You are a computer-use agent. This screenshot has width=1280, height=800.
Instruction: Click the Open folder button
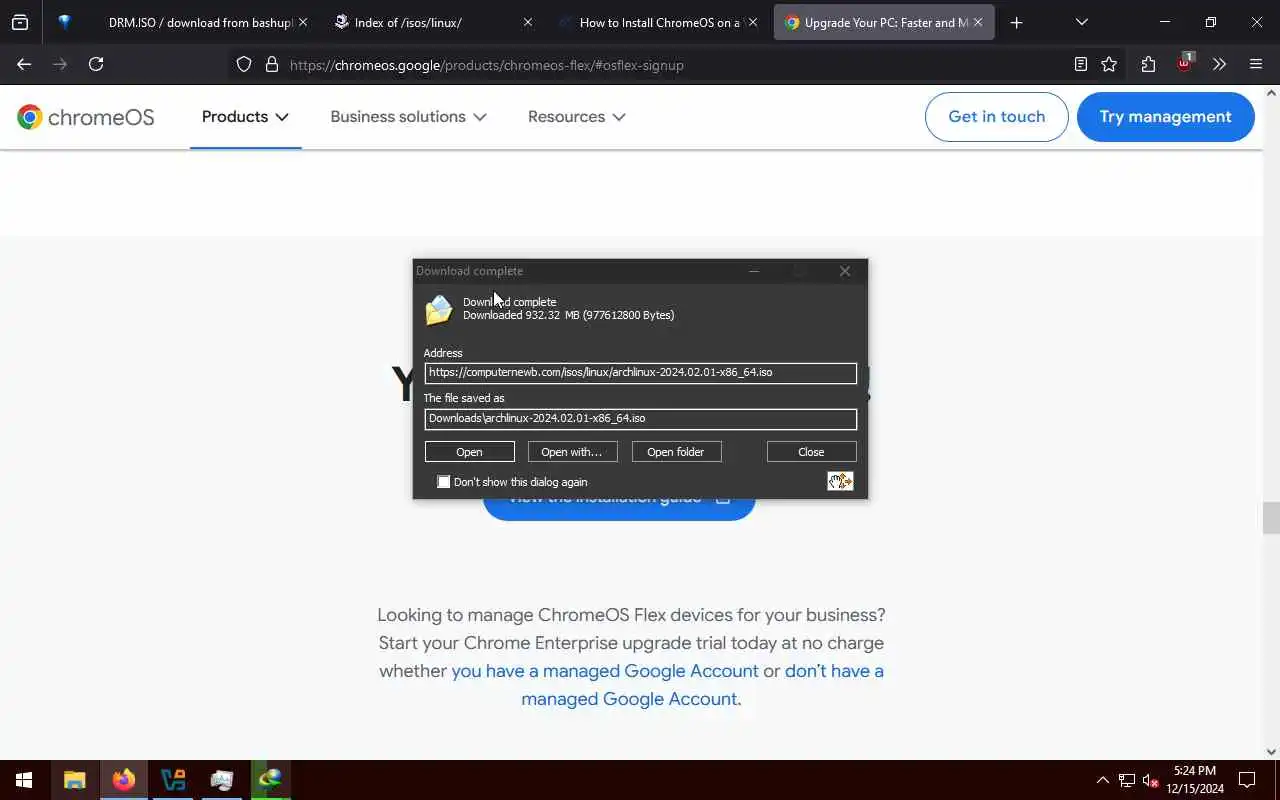(676, 452)
